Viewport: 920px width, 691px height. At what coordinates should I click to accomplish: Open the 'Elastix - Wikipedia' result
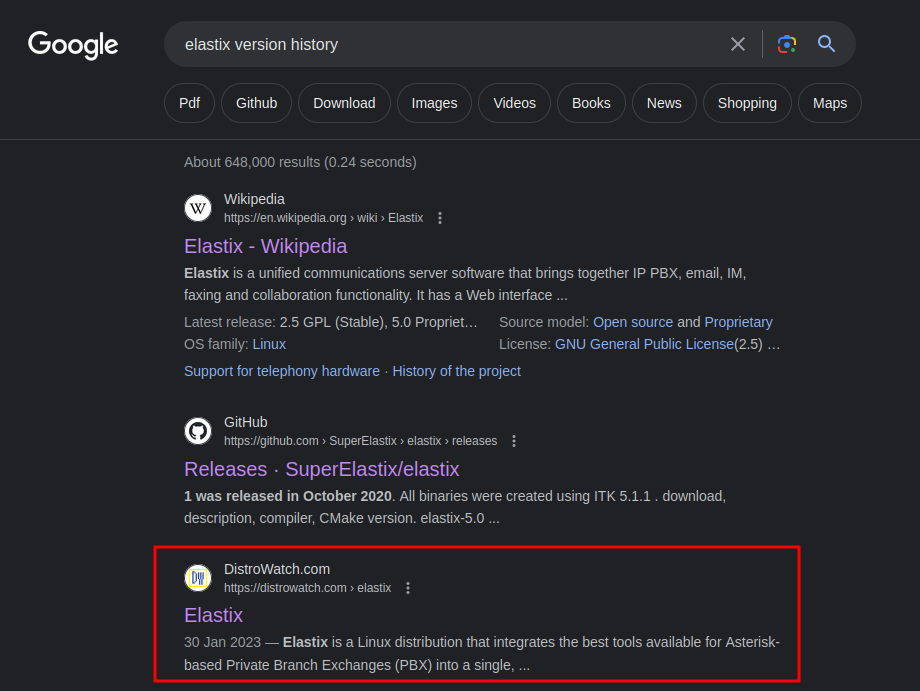pos(266,246)
